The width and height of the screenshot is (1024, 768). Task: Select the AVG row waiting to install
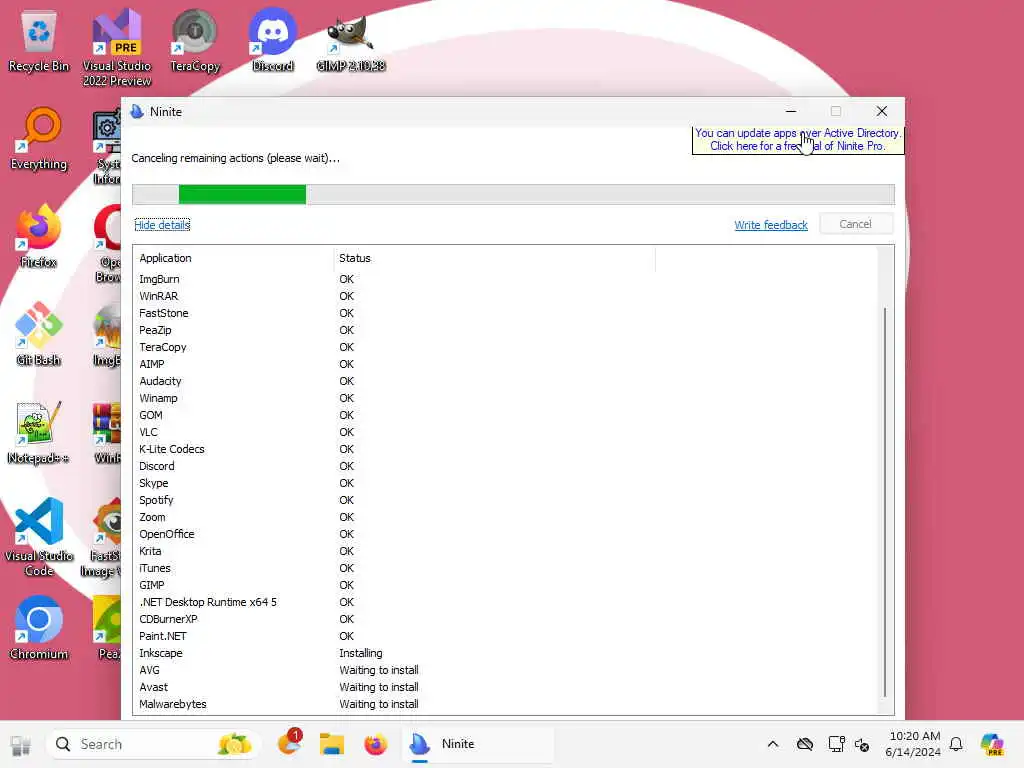tap(505, 669)
